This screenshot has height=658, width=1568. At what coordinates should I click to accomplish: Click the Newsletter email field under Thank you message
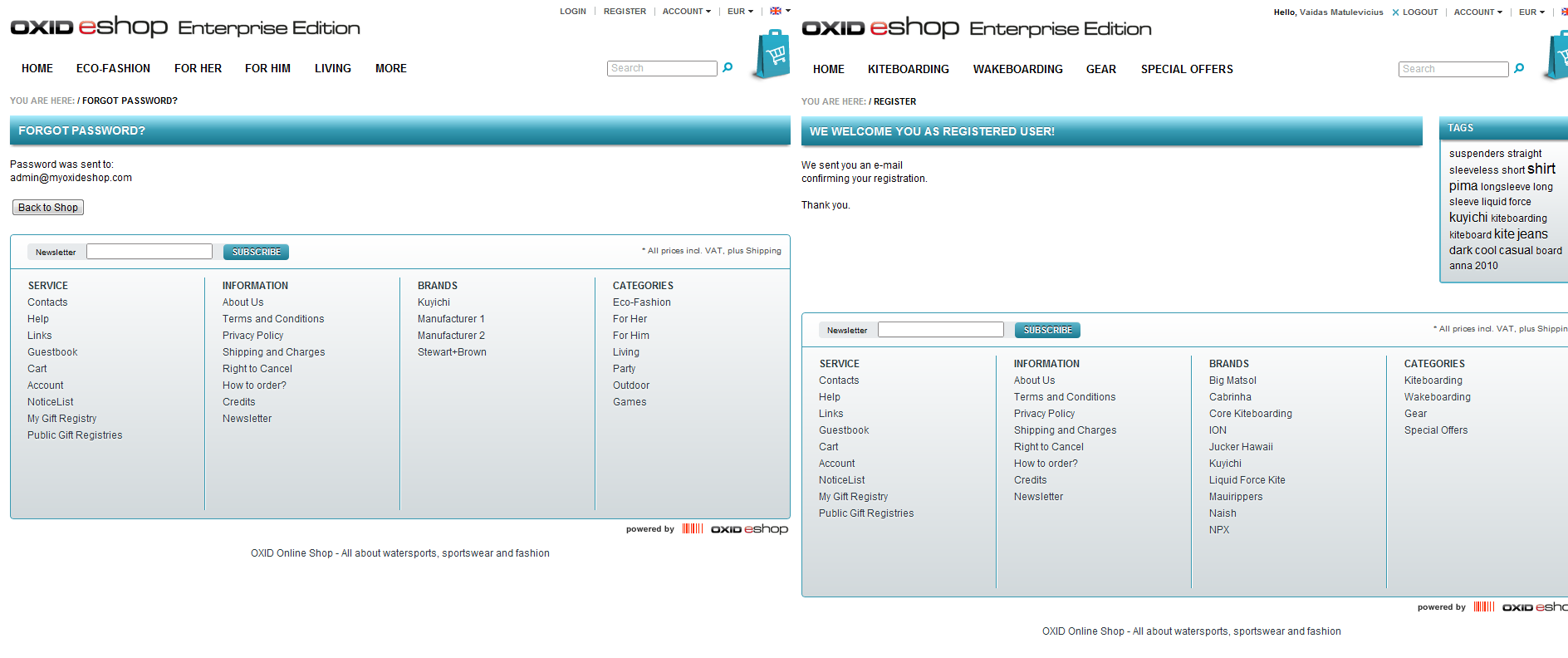point(940,330)
